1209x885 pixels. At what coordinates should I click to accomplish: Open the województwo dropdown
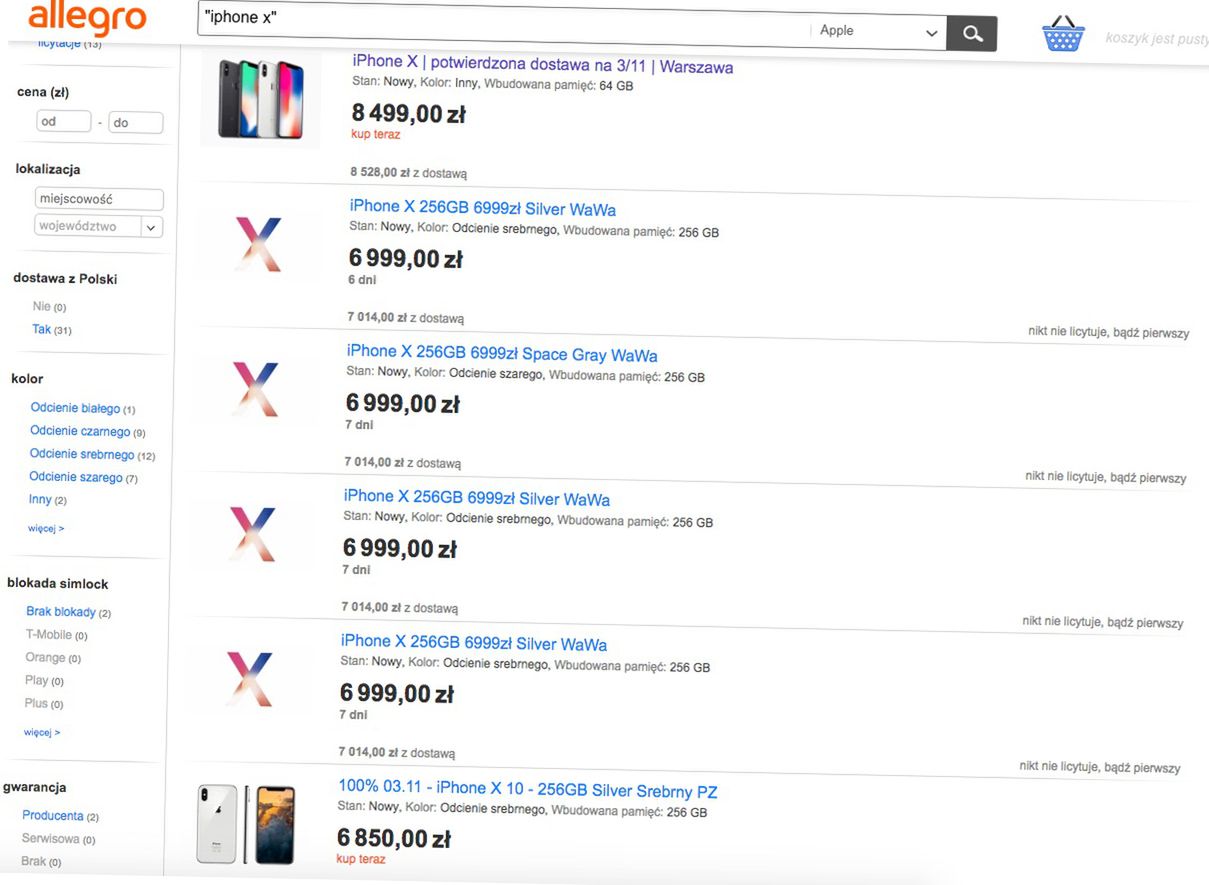point(98,226)
